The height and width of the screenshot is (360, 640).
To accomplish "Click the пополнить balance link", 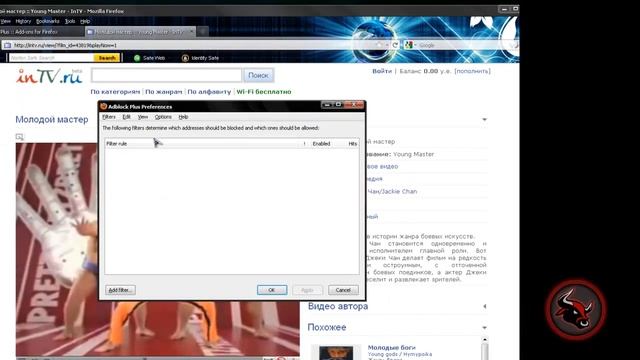I will coord(473,71).
